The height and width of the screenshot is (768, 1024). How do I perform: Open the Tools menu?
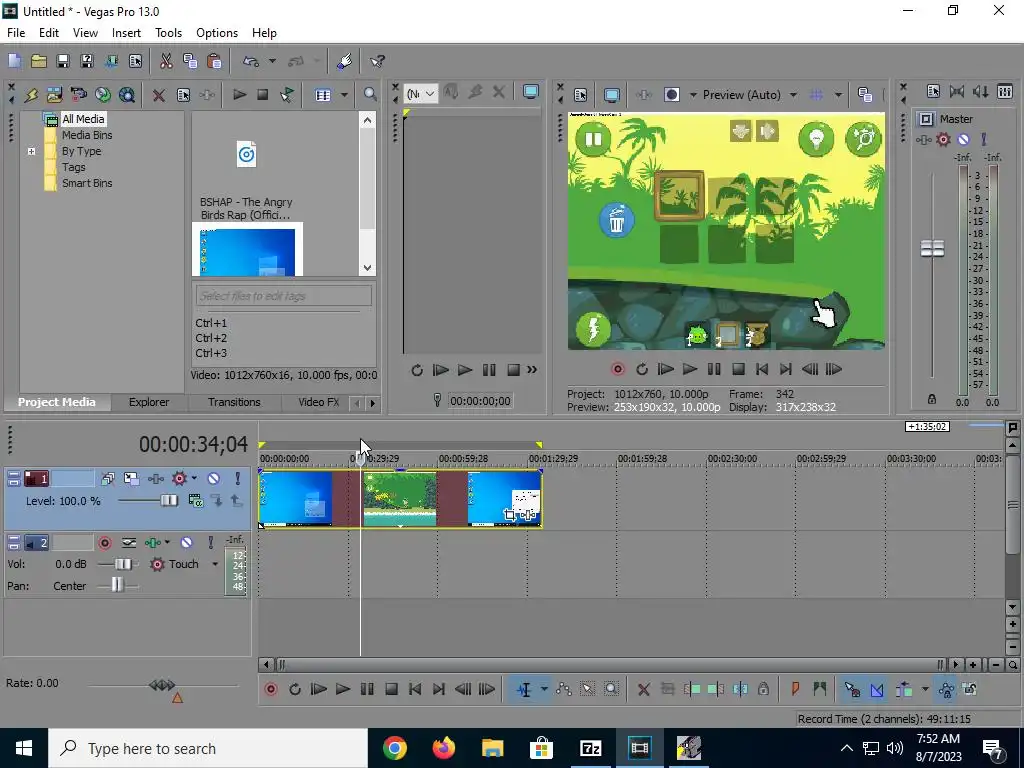click(168, 33)
